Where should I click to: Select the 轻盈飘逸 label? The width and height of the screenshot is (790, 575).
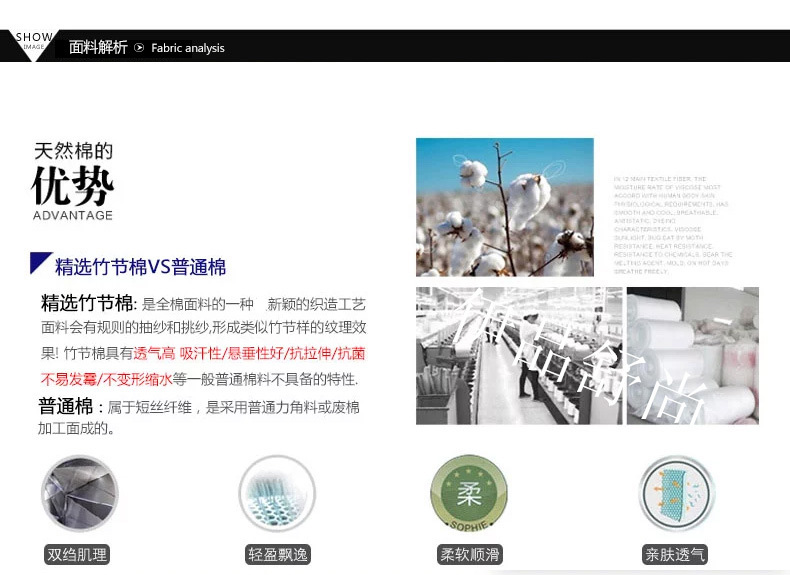click(276, 555)
